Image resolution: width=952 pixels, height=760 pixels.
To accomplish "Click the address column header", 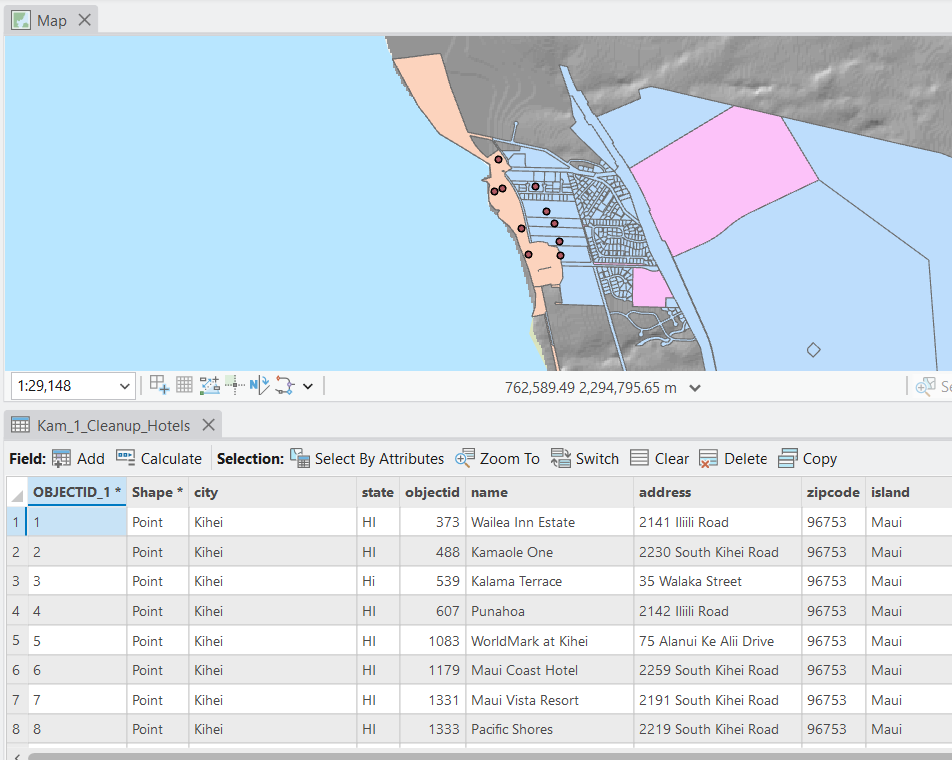I will (717, 492).
